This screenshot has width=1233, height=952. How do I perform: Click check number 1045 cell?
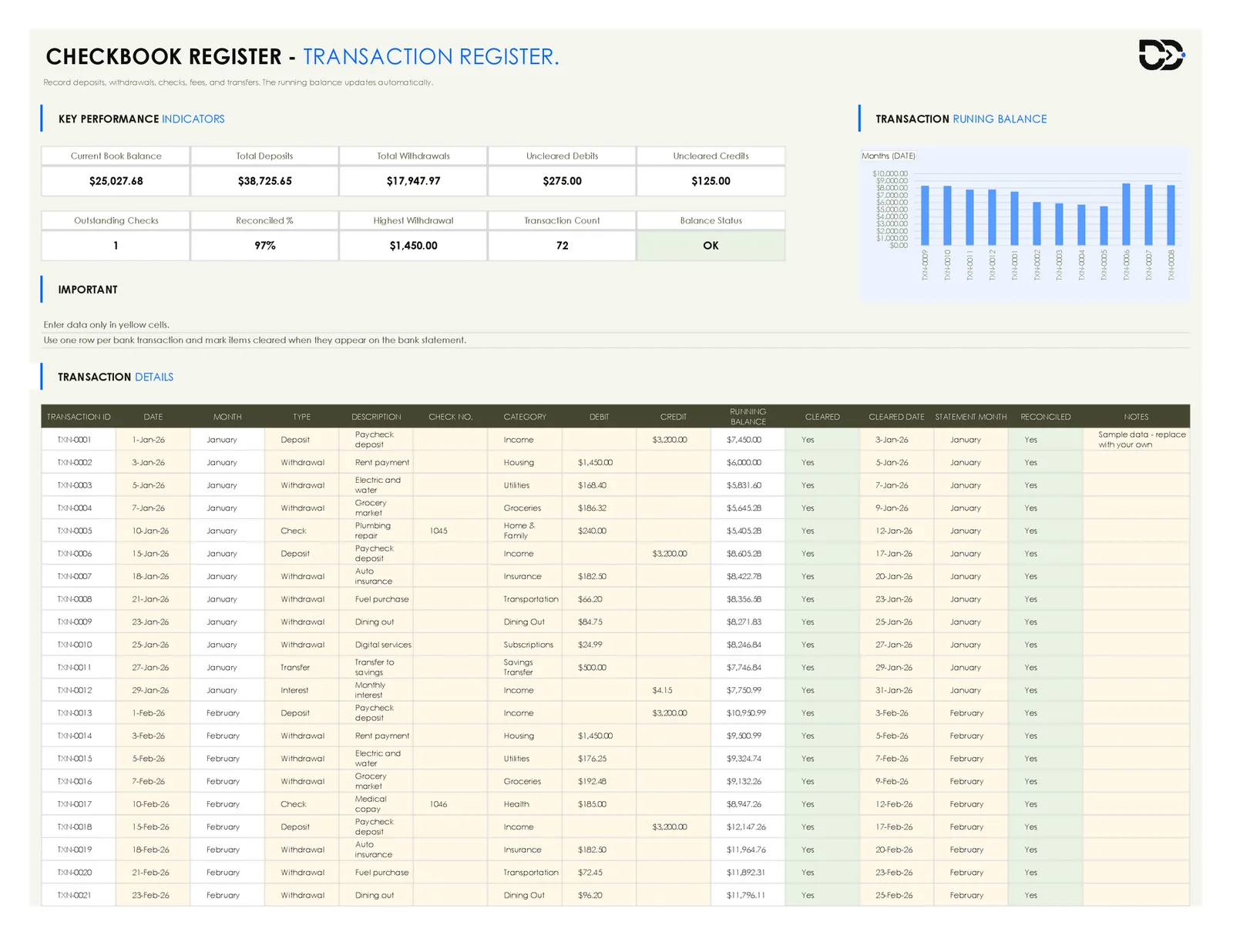coord(450,531)
